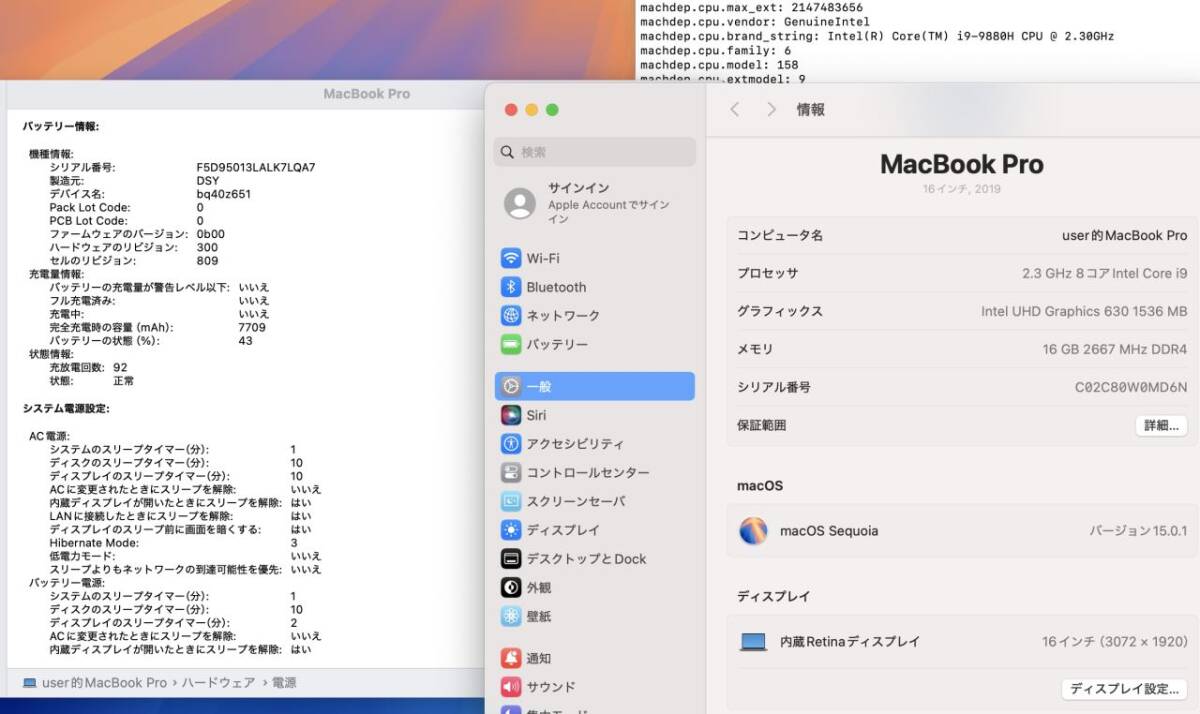Image resolution: width=1200 pixels, height=714 pixels.
Task: Click 充放電回数 value 92
Action: click(120, 367)
